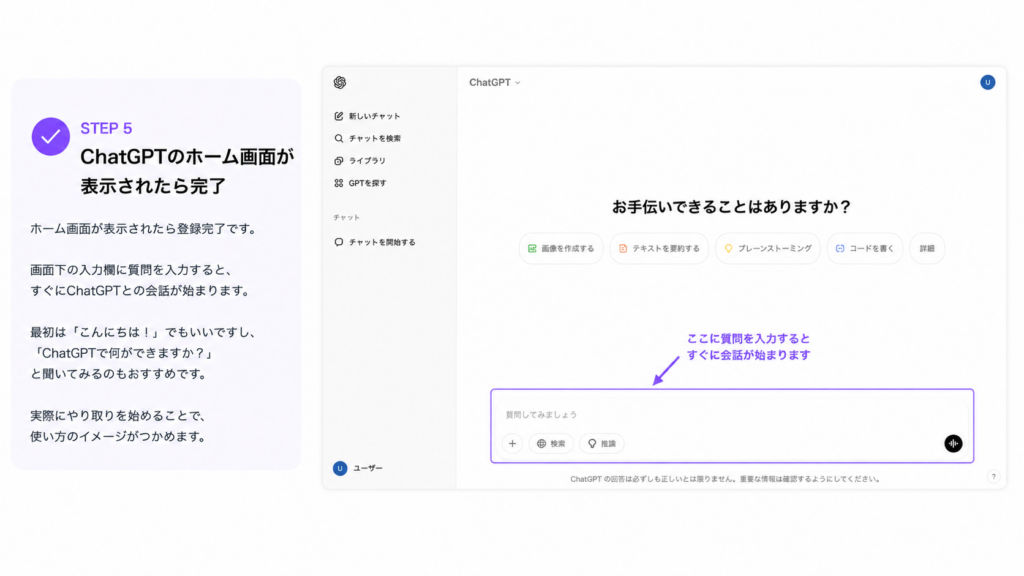Click the sidebar bottom U avatar circle
This screenshot has width=1024, height=576.
[x=340, y=468]
